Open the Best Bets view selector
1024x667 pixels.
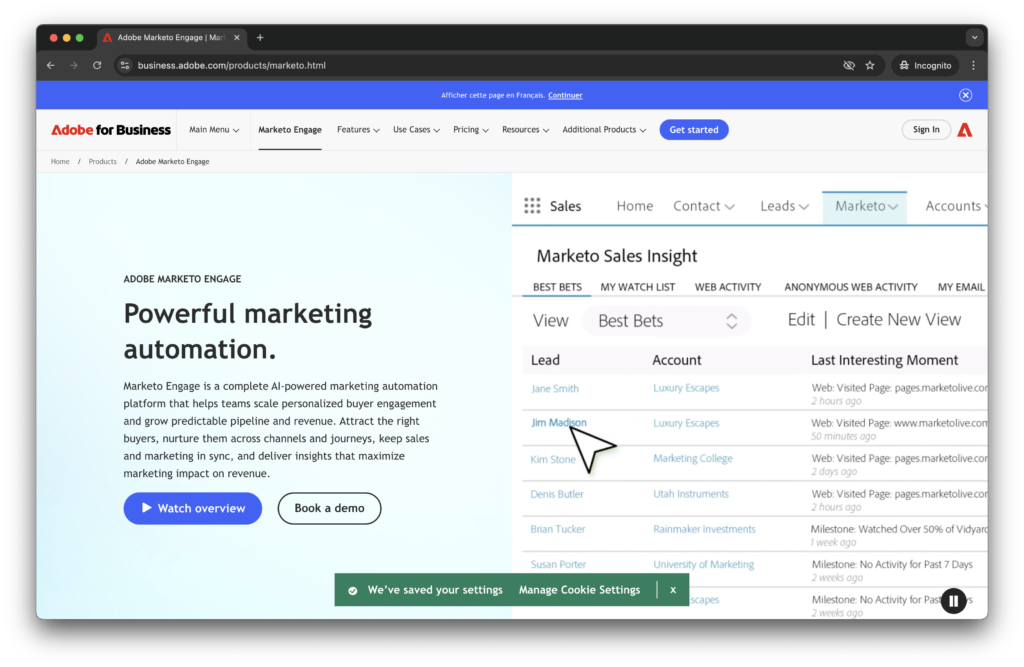coord(666,320)
